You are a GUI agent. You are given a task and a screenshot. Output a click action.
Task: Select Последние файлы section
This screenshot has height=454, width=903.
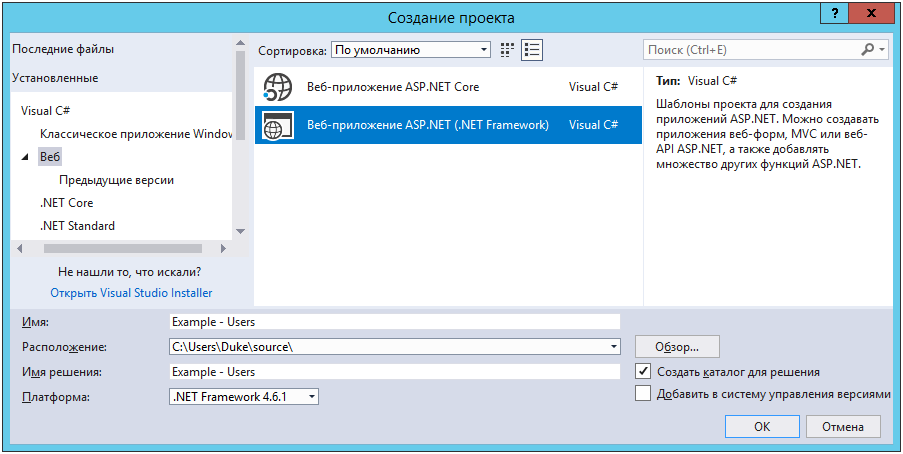click(63, 50)
